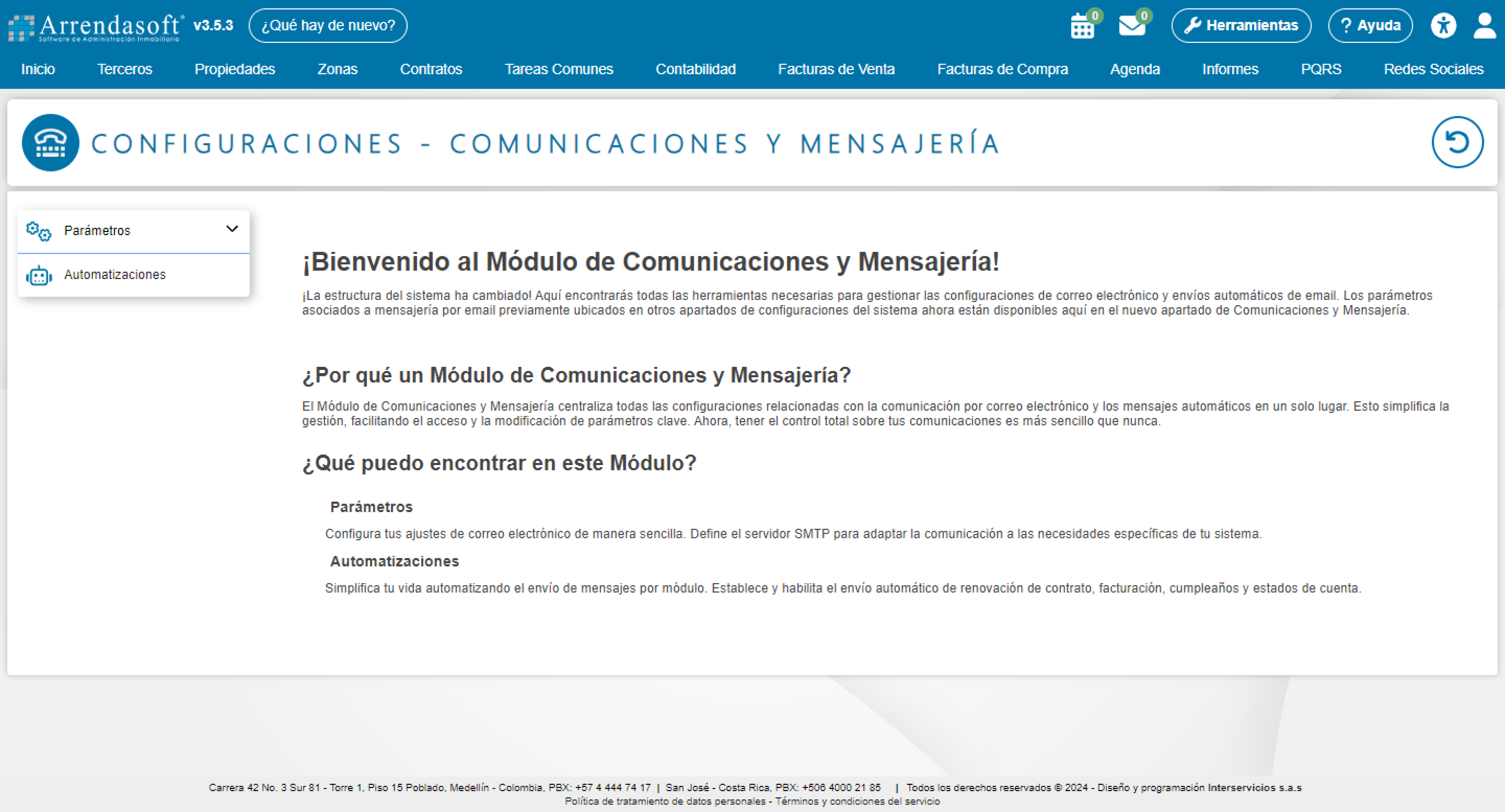This screenshot has height=812, width=1505.
Task: Open the Contabilidad menu
Action: coord(696,69)
